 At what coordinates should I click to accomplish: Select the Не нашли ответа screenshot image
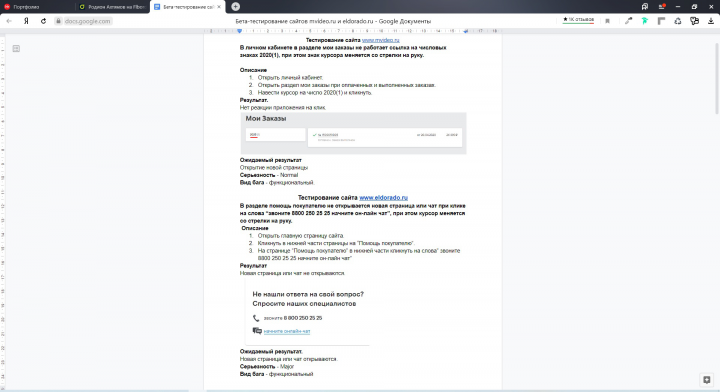[308, 312]
